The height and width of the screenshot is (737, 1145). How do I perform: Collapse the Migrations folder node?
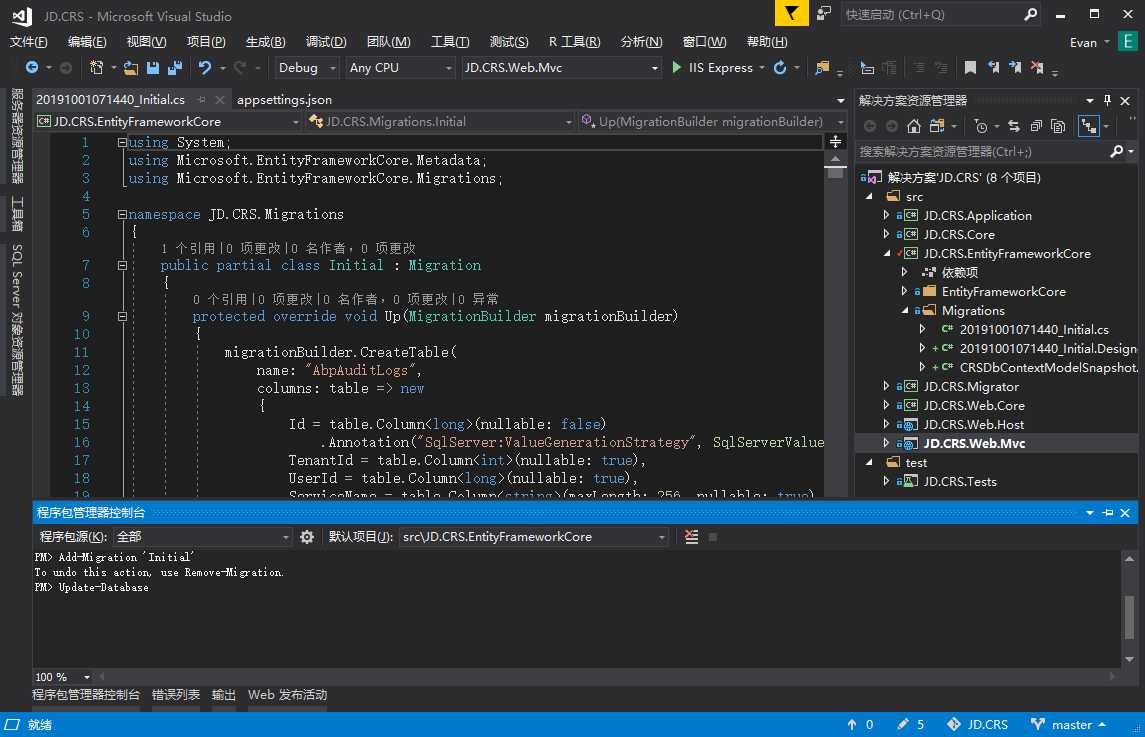pos(905,310)
